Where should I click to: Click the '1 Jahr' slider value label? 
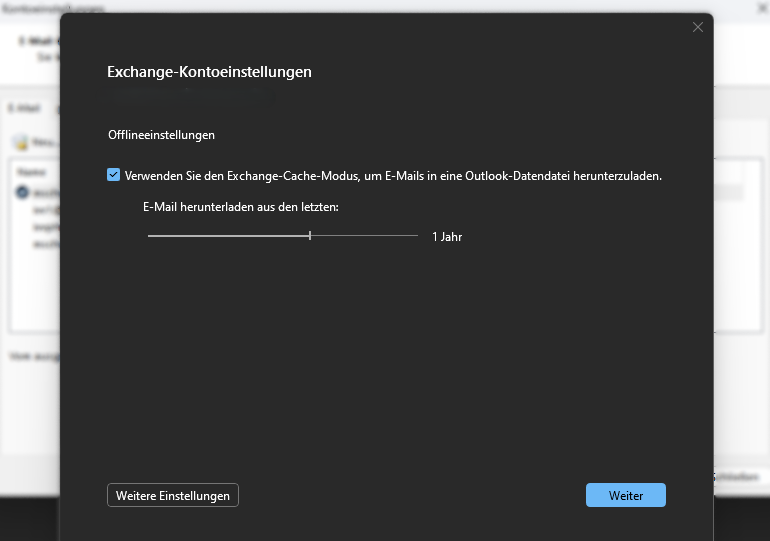click(447, 237)
